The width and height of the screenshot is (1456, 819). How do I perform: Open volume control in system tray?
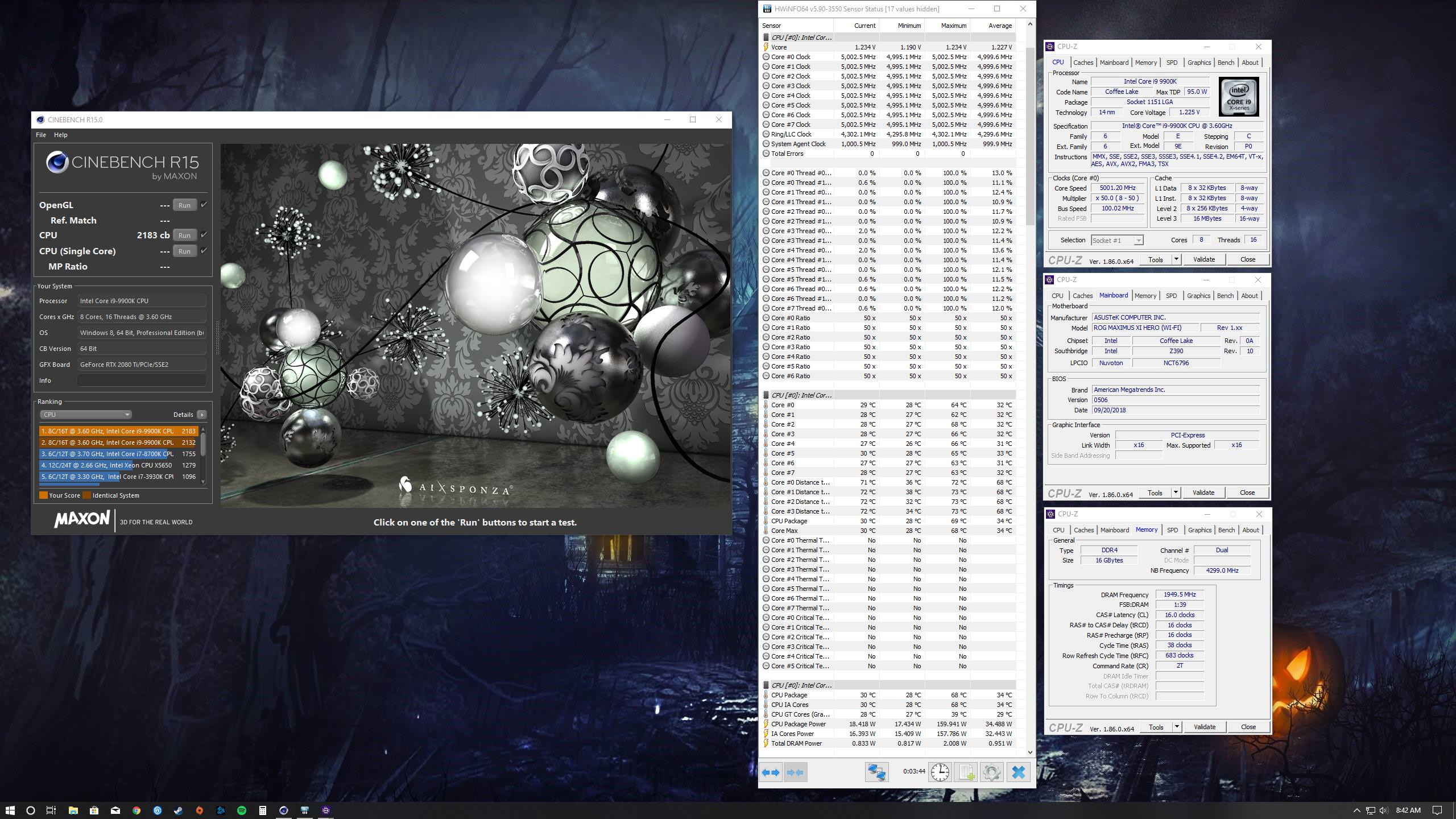point(1385,810)
